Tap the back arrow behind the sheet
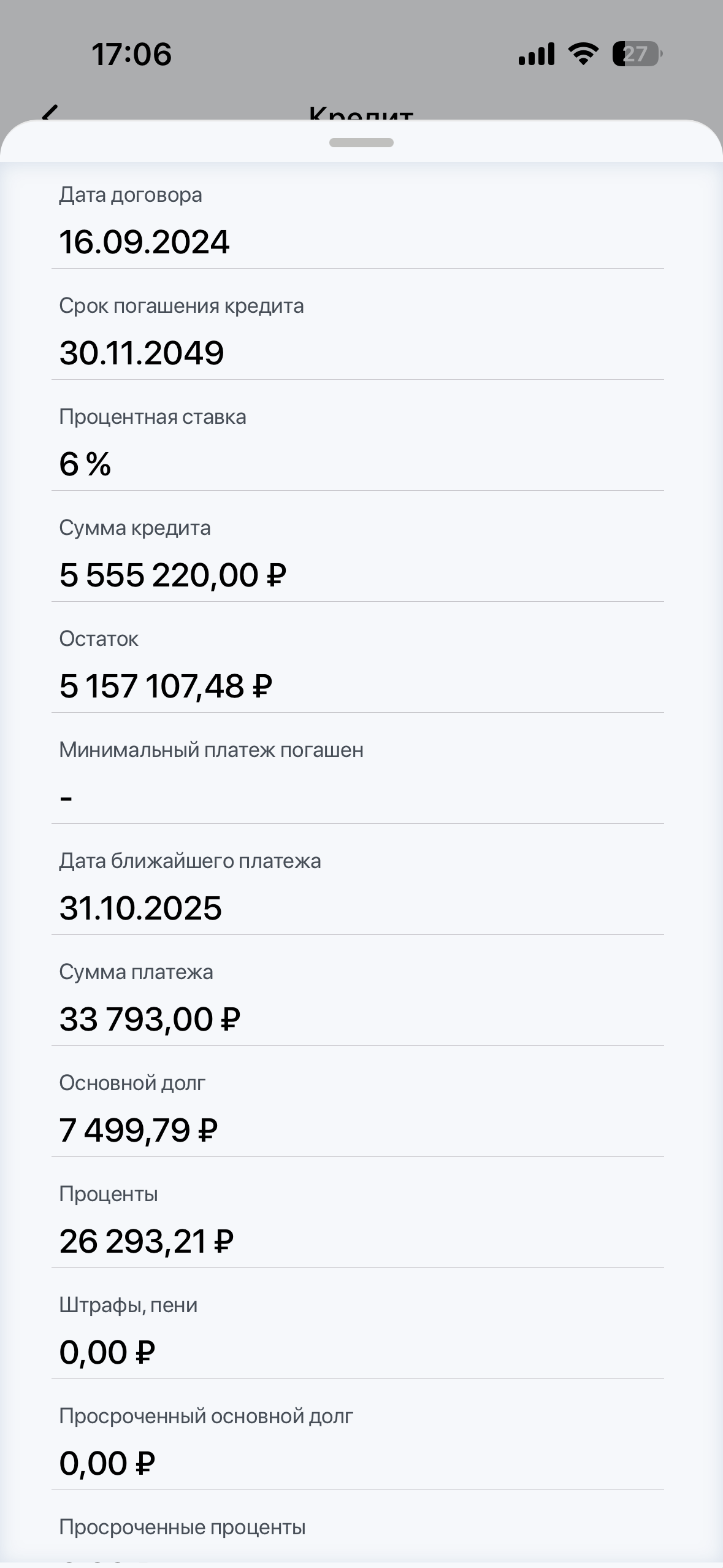723x1568 pixels. [x=50, y=113]
